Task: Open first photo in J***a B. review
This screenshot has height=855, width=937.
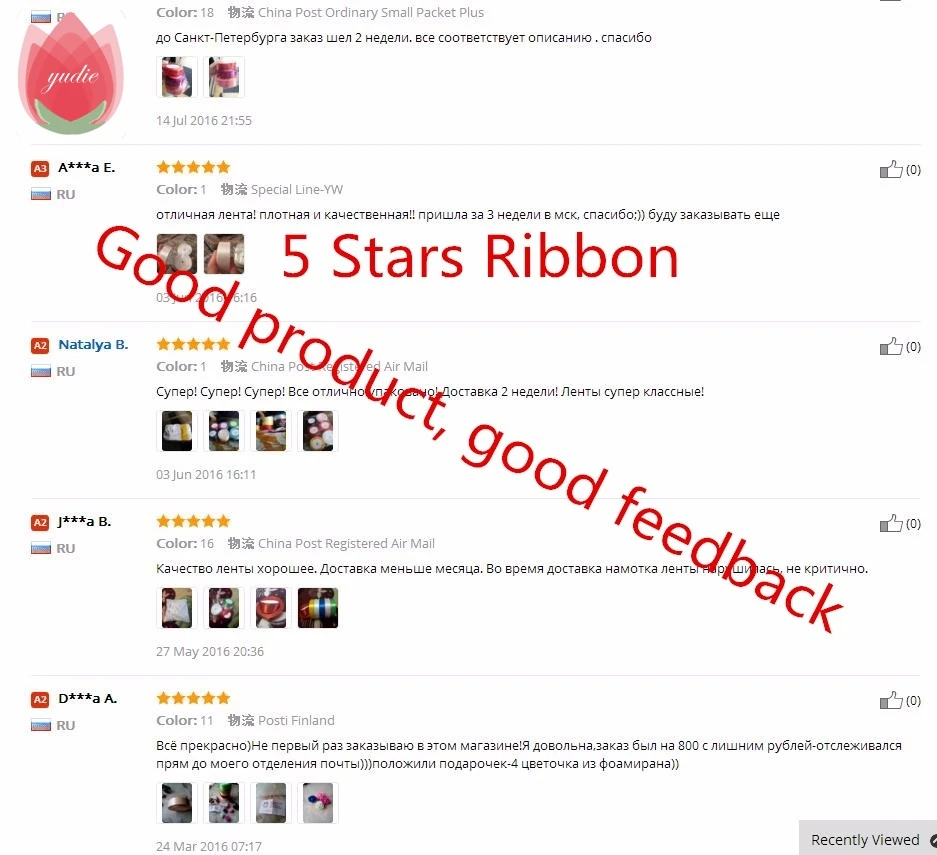Action: tap(177, 608)
